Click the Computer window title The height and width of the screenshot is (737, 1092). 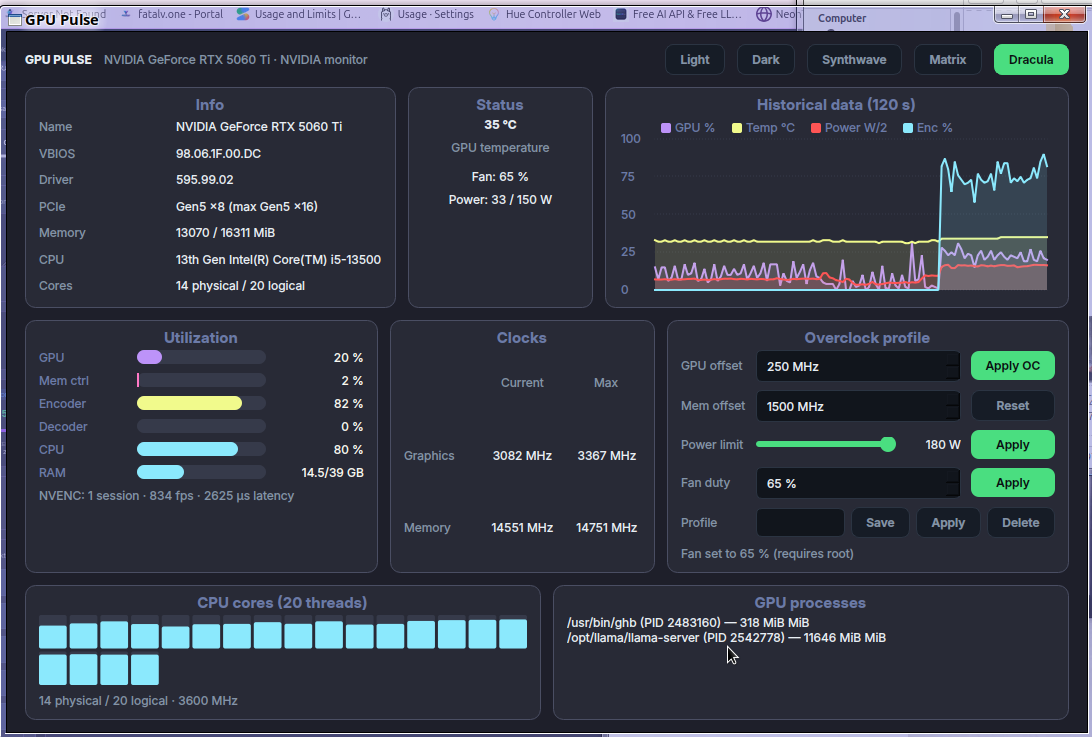point(842,18)
